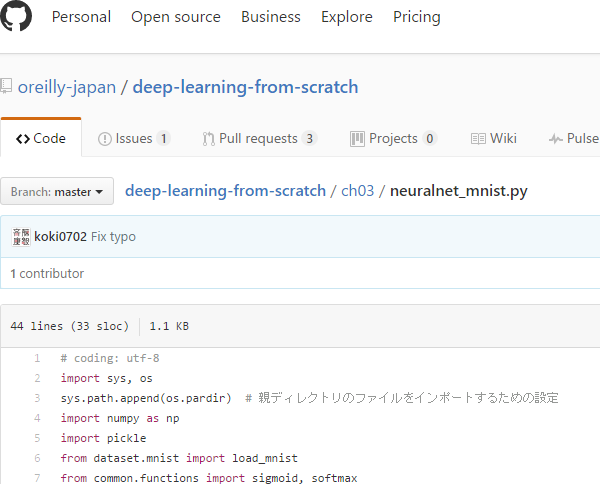
Task: Click the Japanese comment on line 3
Action: pyautogui.click(x=402, y=398)
